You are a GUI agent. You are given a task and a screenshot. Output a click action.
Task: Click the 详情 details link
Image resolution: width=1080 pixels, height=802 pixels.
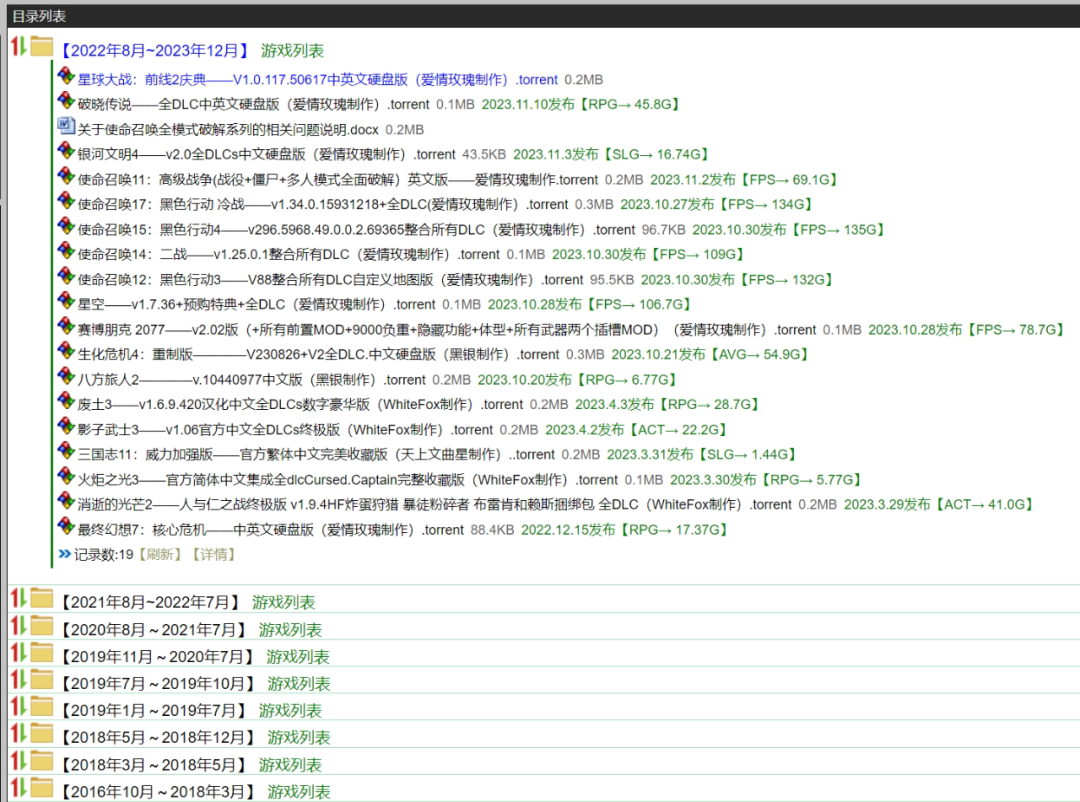click(x=212, y=554)
